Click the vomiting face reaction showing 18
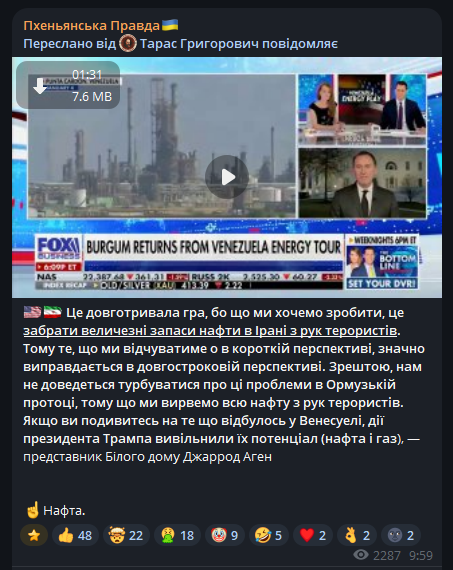Screen dimensions: 453x570 point(177,535)
